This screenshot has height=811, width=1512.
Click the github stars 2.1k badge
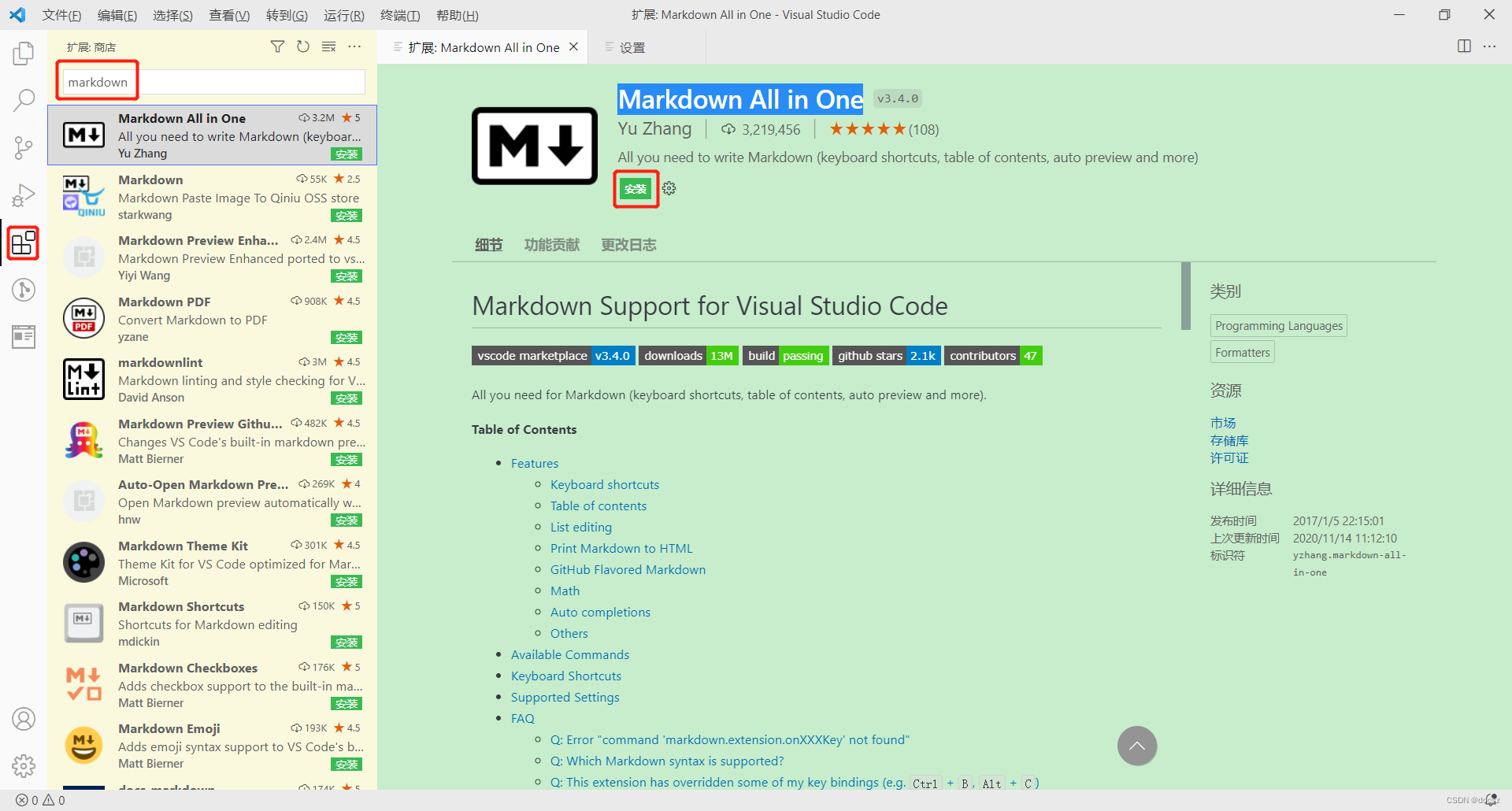tap(887, 356)
